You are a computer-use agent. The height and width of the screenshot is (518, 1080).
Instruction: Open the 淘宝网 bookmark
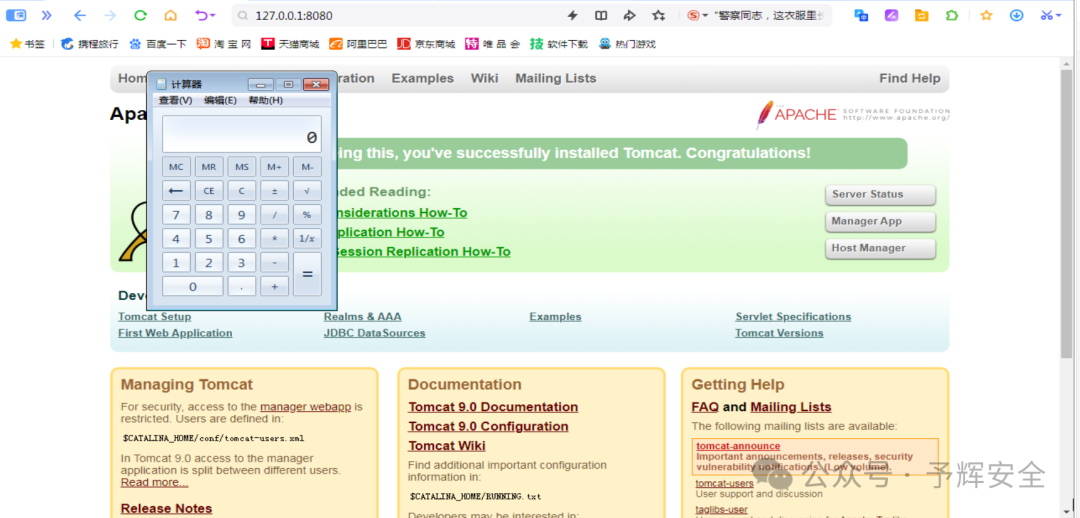click(225, 44)
